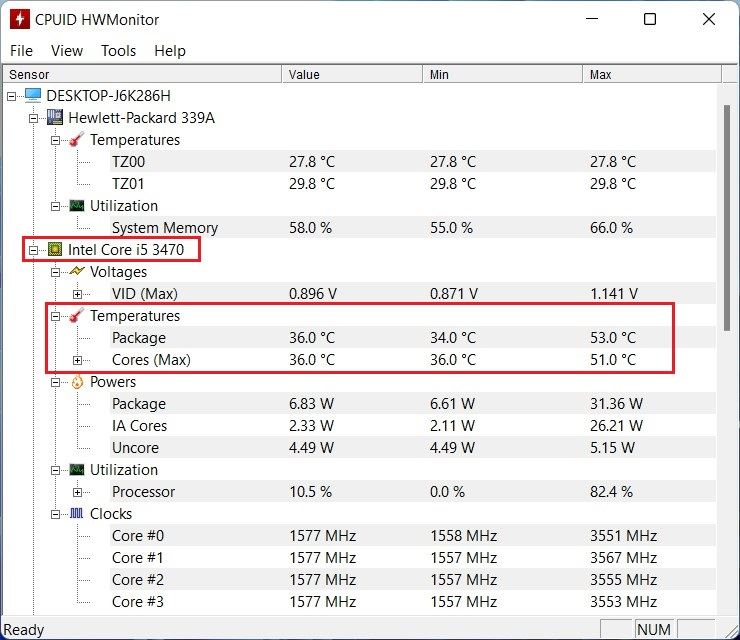The image size is (740, 640).
Task: Collapse the Voltages group
Action: click(x=55, y=272)
